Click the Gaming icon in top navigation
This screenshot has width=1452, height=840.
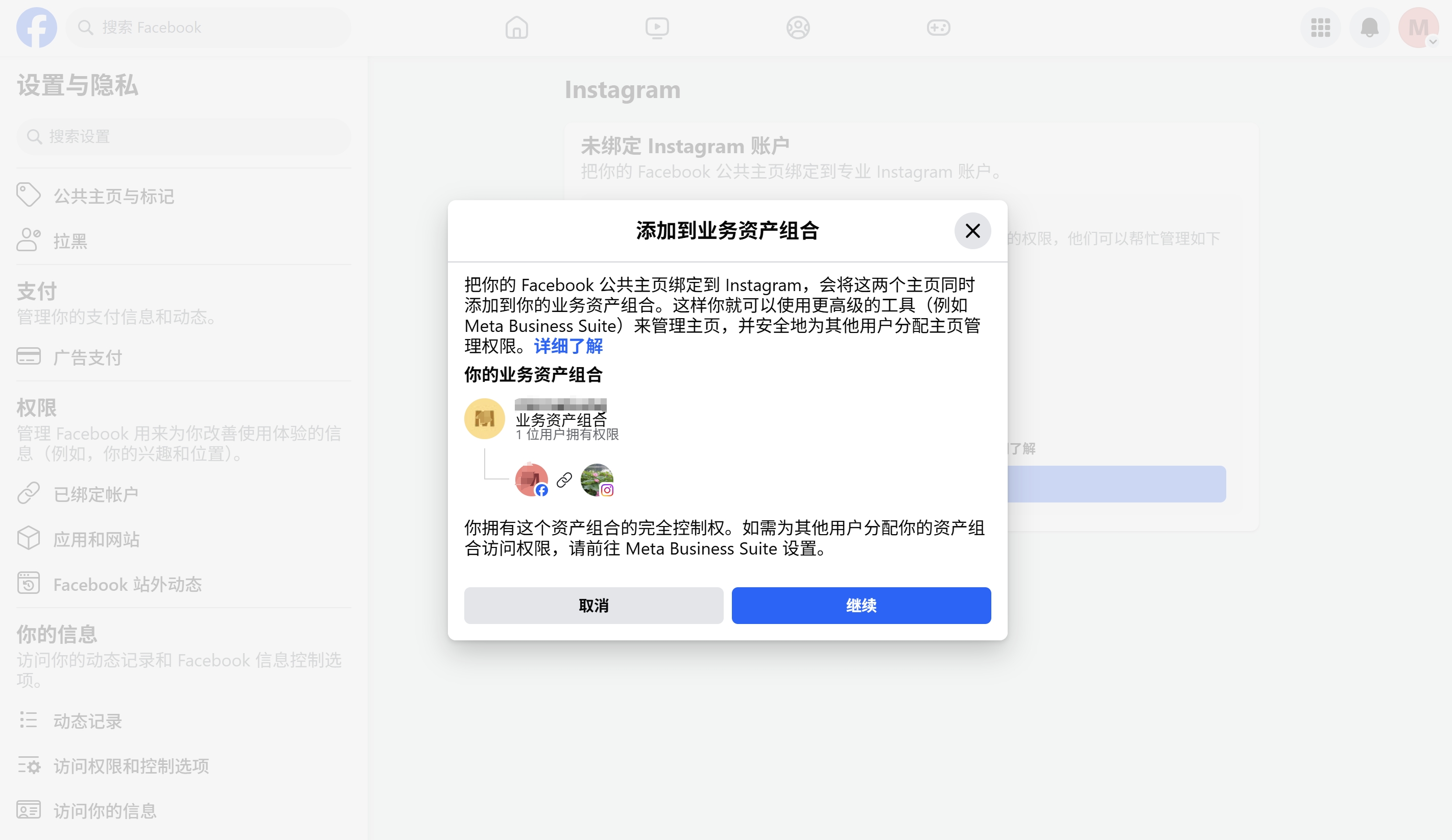point(938,27)
